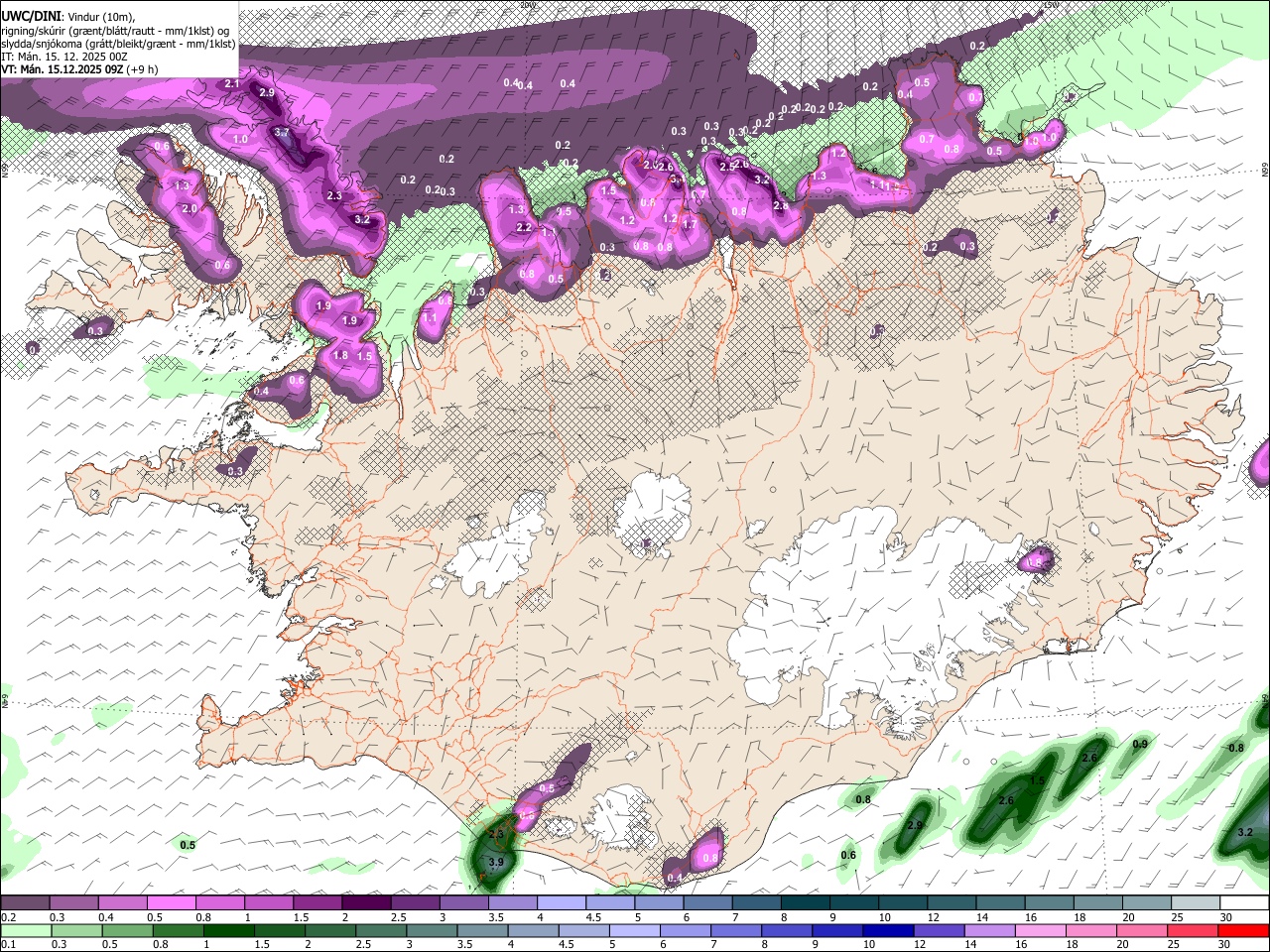Click the '15W' longitude label at top
This screenshot has height=952, width=1270.
pos(1051,5)
